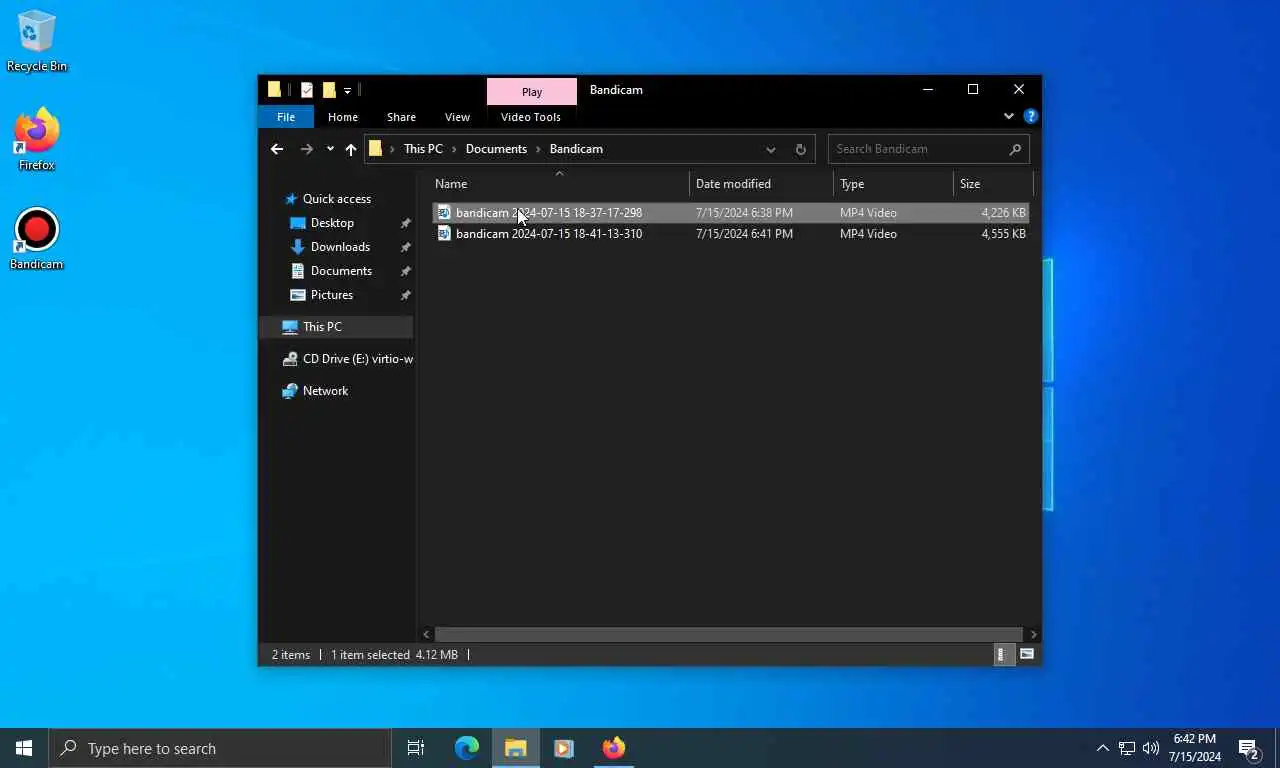The image size is (1280, 768).
Task: Open the Action Center notifications icon
Action: tap(1249, 748)
